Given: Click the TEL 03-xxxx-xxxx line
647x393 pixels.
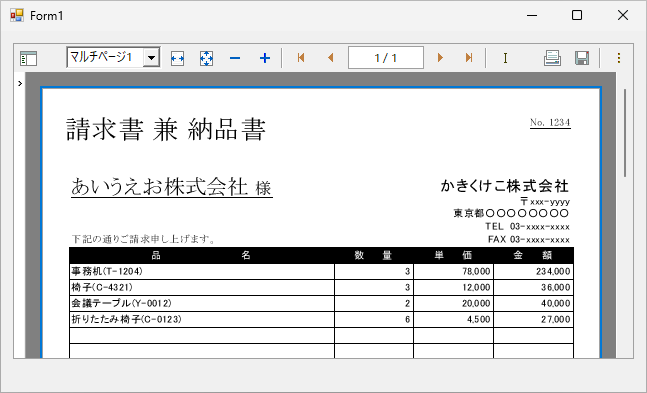Looking at the screenshot, I should (x=527, y=226).
